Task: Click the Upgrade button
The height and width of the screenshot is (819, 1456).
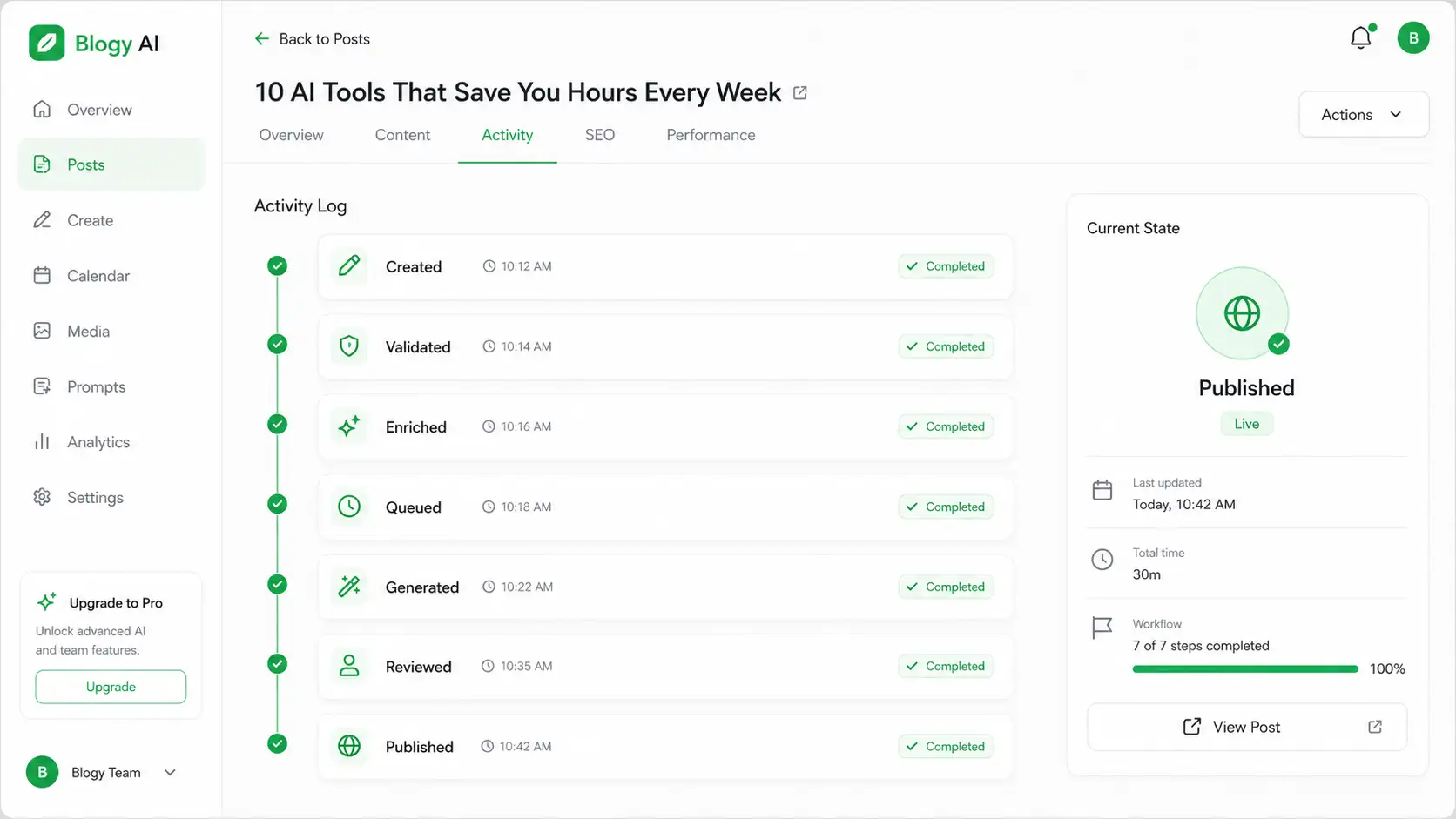Action: pyautogui.click(x=111, y=687)
